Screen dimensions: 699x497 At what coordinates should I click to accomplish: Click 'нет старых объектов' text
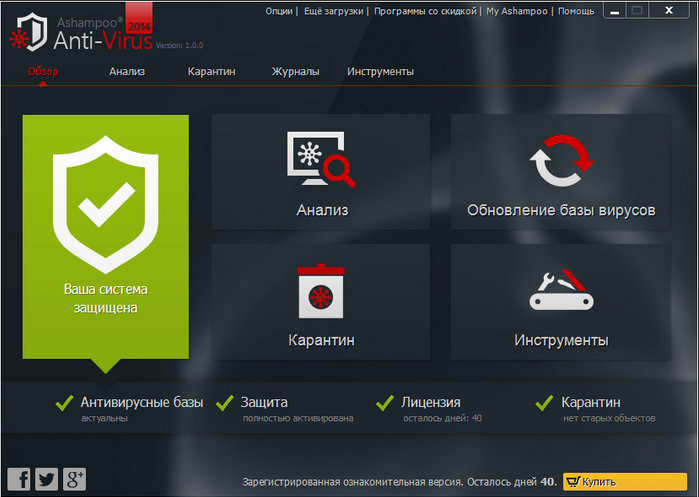(609, 419)
